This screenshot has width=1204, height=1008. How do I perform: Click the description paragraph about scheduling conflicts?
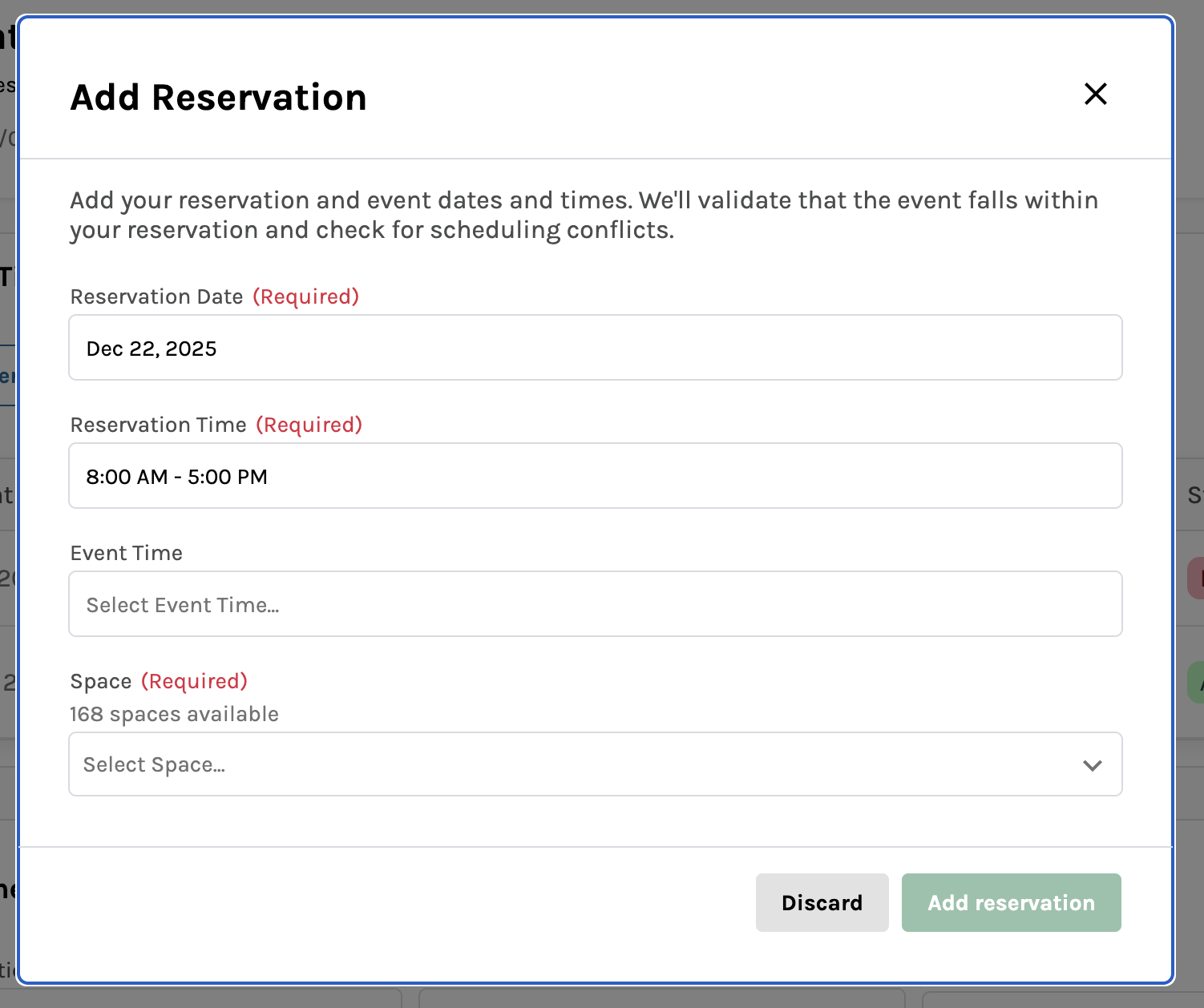tap(584, 215)
